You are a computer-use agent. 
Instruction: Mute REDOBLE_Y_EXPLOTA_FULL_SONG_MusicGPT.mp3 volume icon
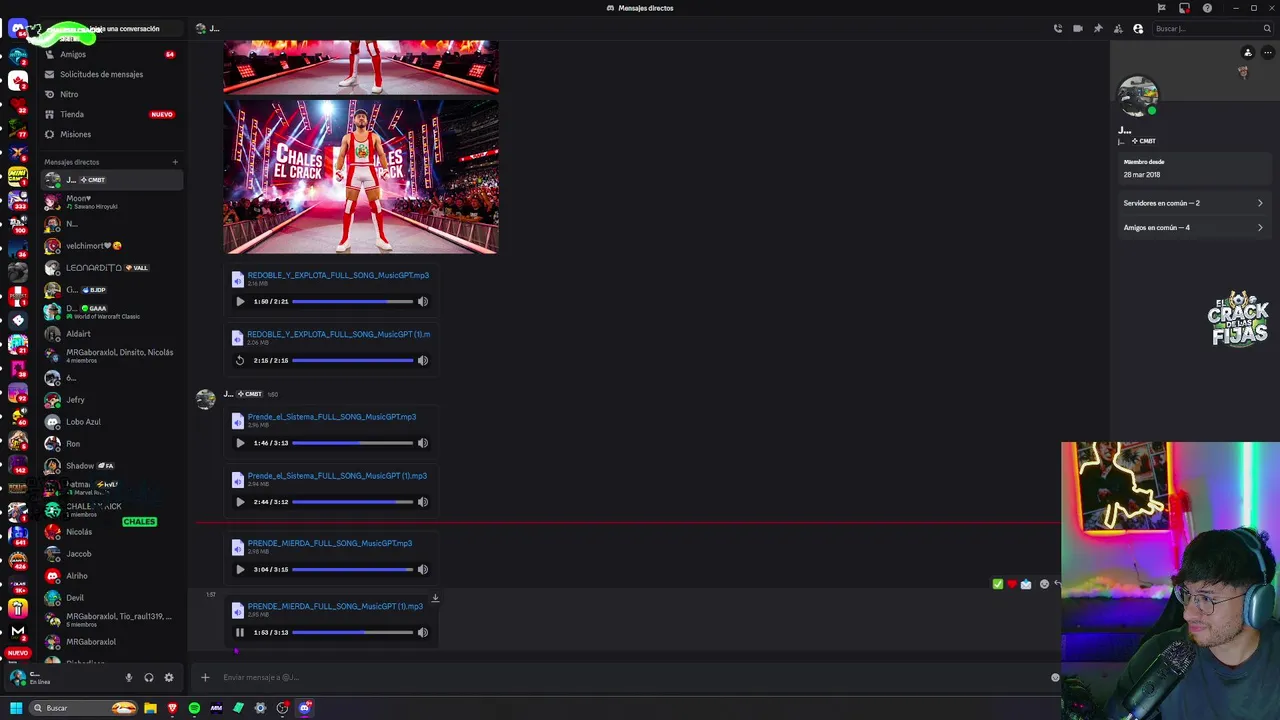pos(423,301)
